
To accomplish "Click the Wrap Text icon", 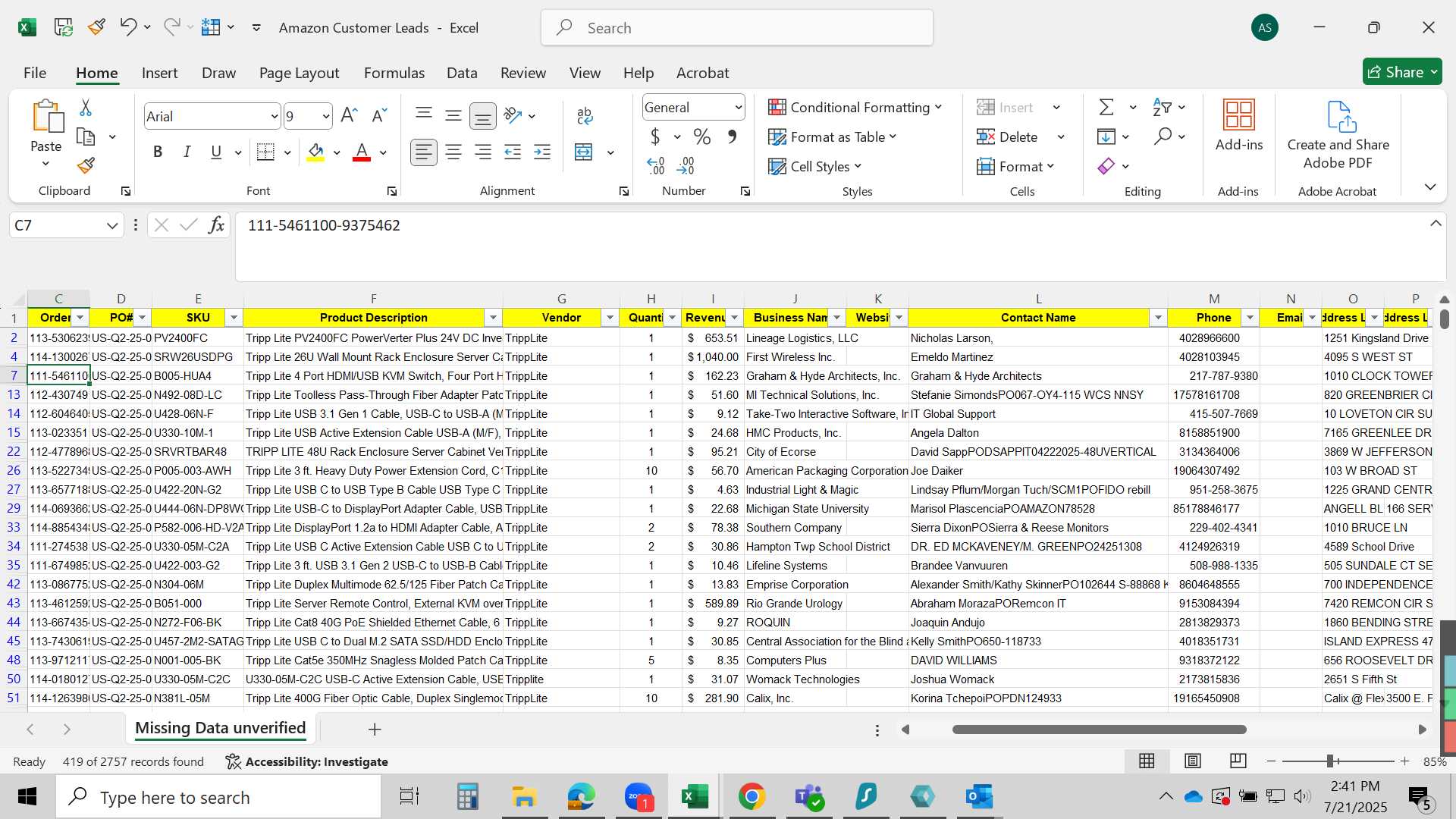I will 585,115.
